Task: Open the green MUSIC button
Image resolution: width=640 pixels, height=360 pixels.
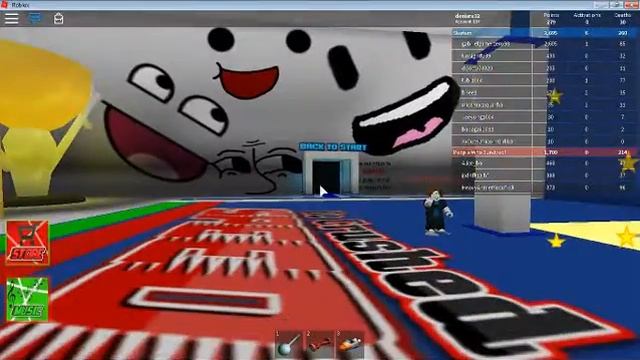Action: point(27,300)
